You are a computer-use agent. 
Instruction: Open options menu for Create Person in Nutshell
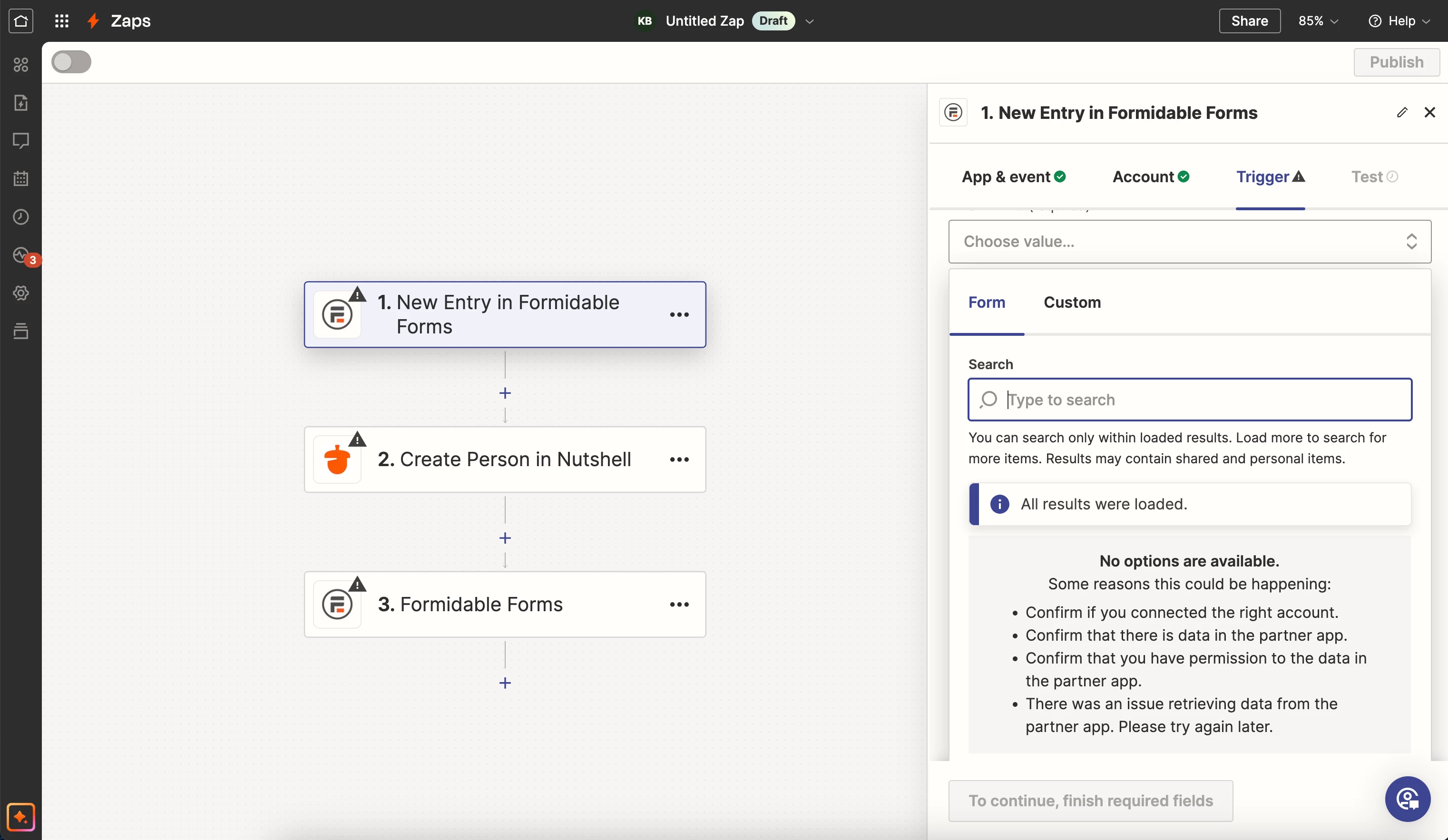pos(679,459)
